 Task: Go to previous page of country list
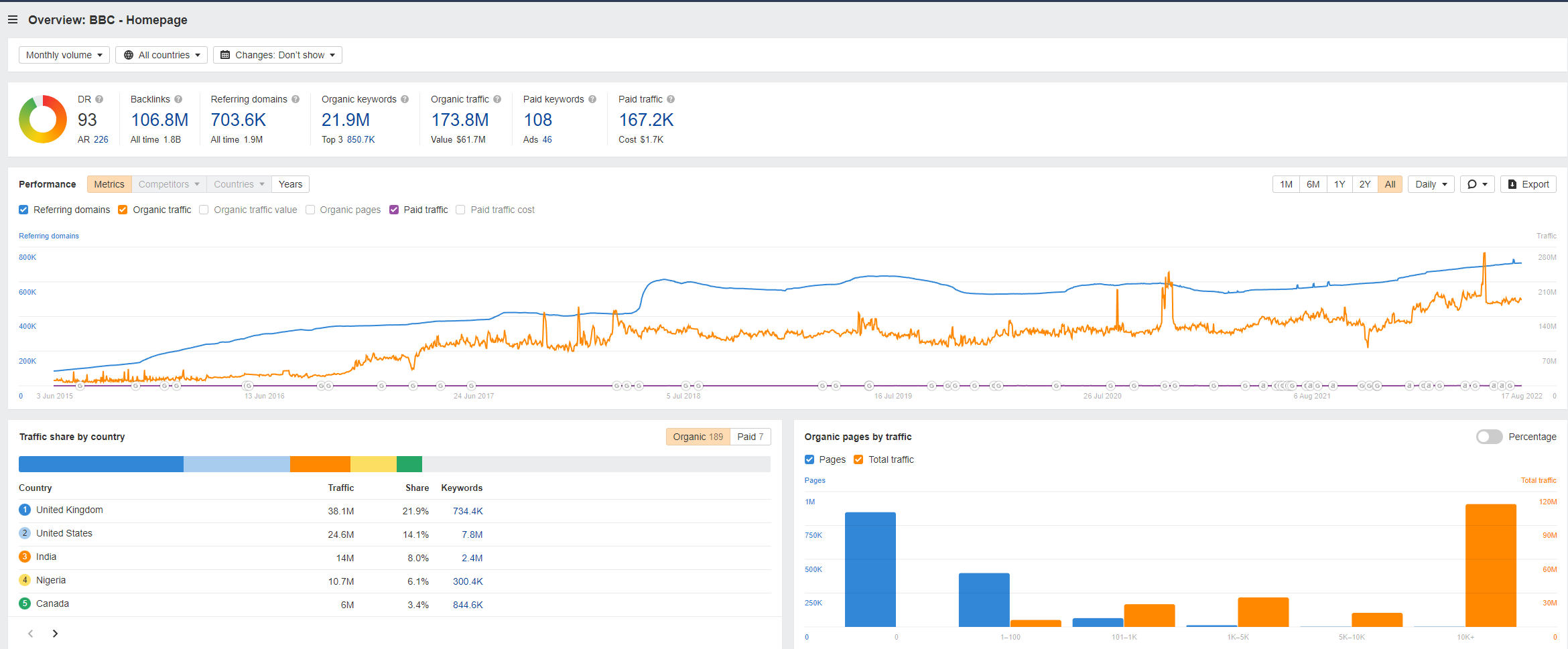coord(30,634)
